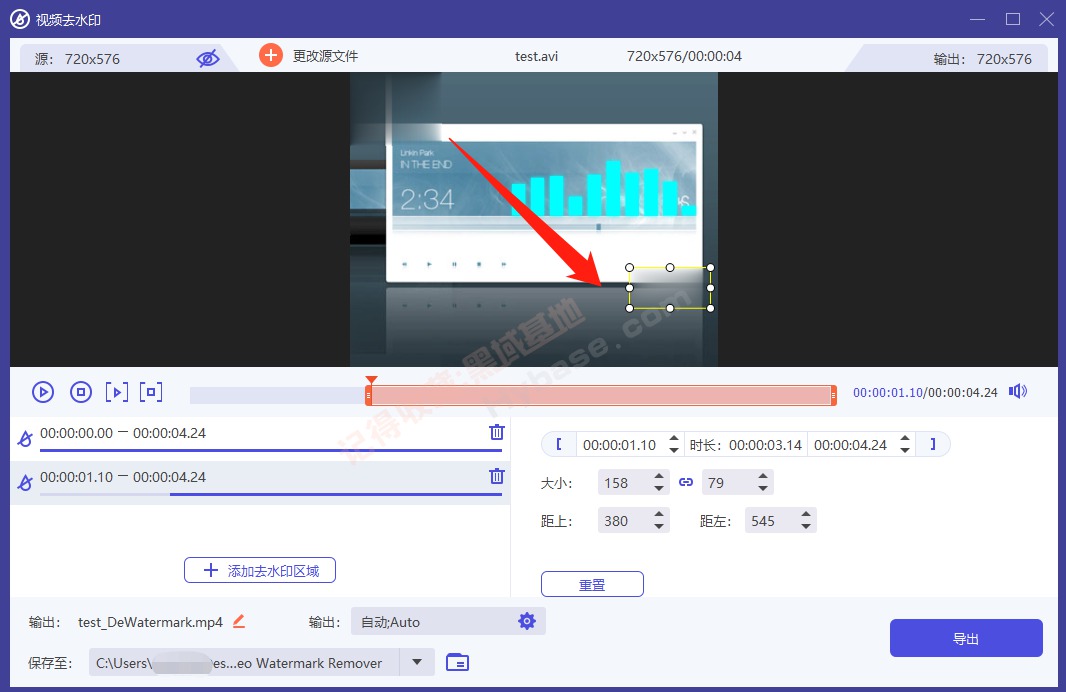The width and height of the screenshot is (1066, 692).
Task: Select the 00:00:00.00 – 00:00:04.24 region row
Action: point(260,438)
